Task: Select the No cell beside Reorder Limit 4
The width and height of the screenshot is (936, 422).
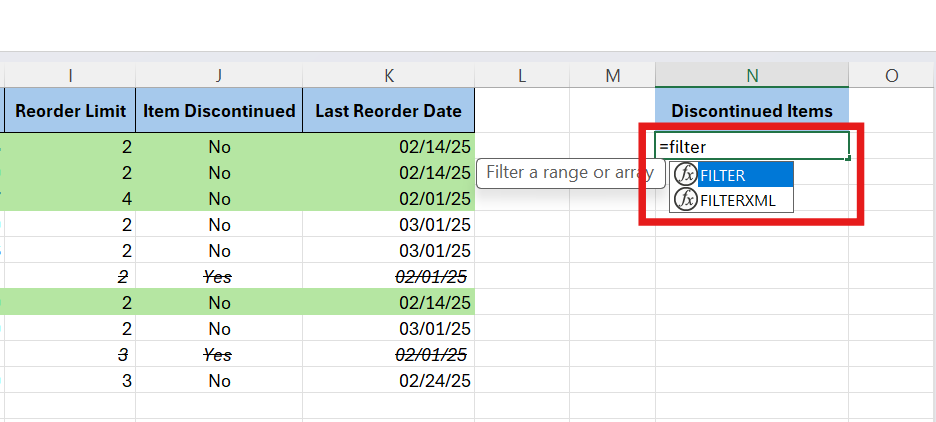Action: coord(219,198)
